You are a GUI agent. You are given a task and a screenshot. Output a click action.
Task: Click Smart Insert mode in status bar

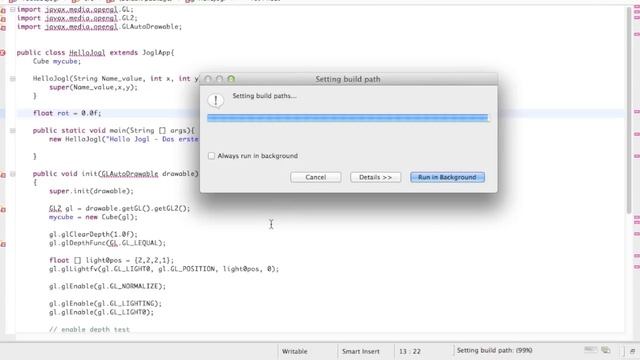click(x=360, y=351)
